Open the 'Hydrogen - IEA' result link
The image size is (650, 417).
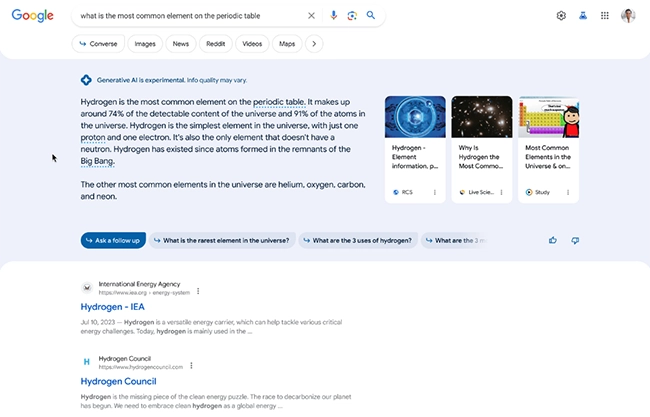(x=112, y=307)
